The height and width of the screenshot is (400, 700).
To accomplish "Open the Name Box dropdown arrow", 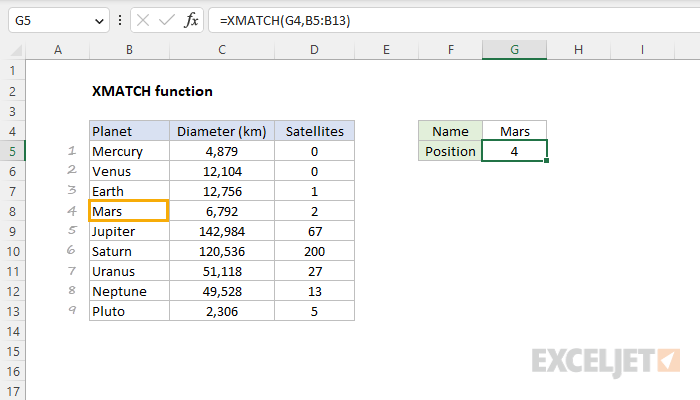I will (x=99, y=21).
